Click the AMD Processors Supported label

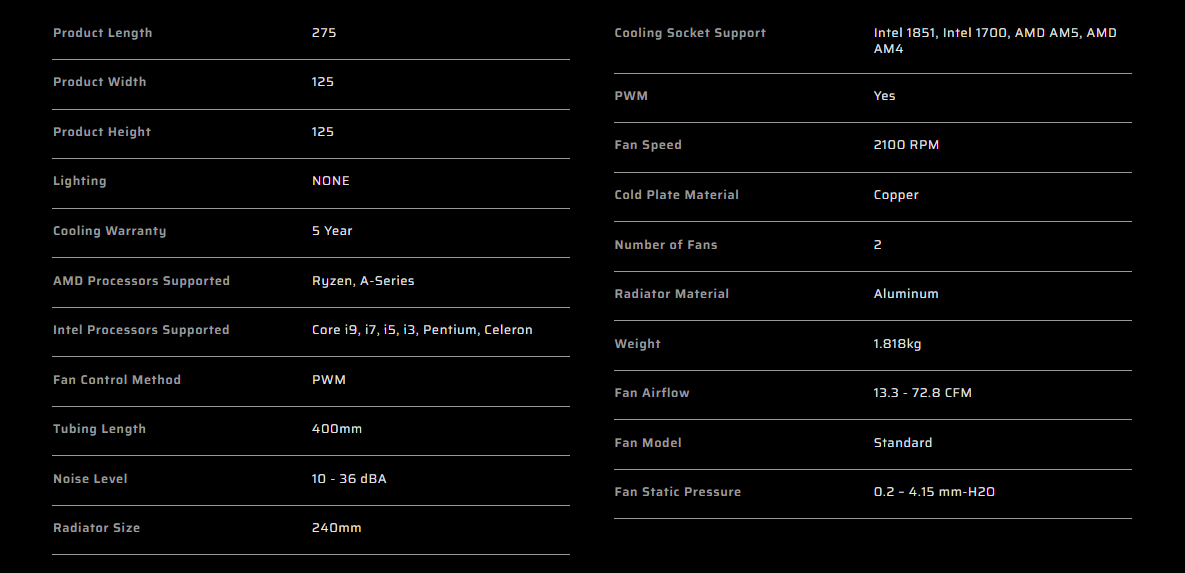click(x=141, y=281)
